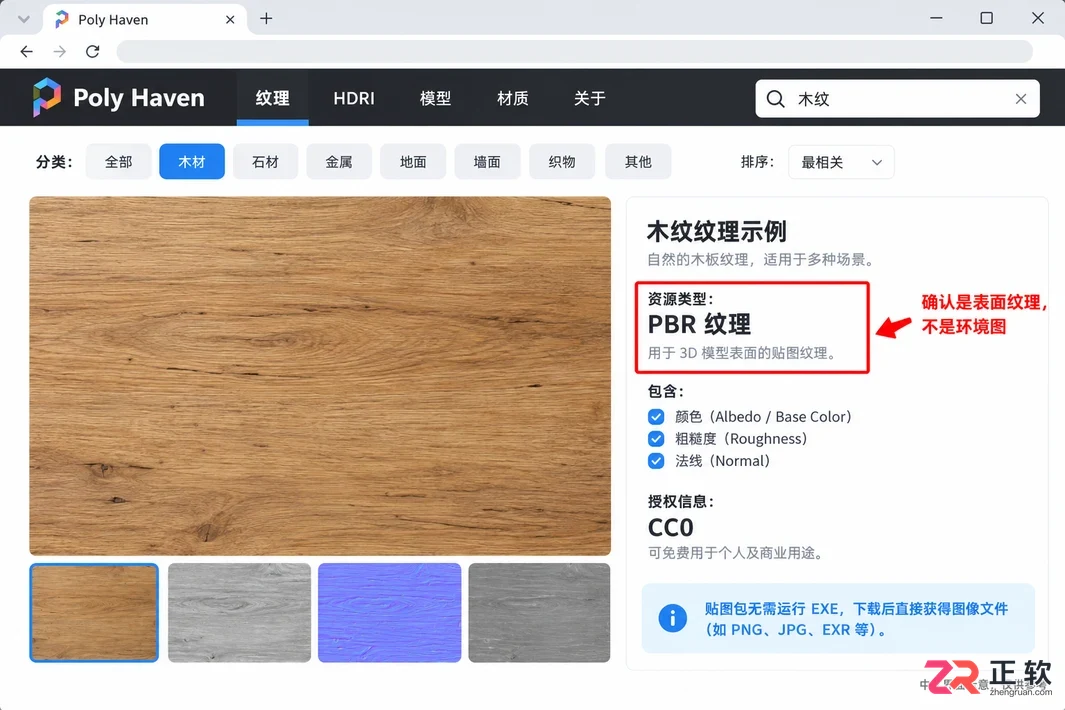Filter by 其他 category
The image size is (1065, 710).
[638, 162]
